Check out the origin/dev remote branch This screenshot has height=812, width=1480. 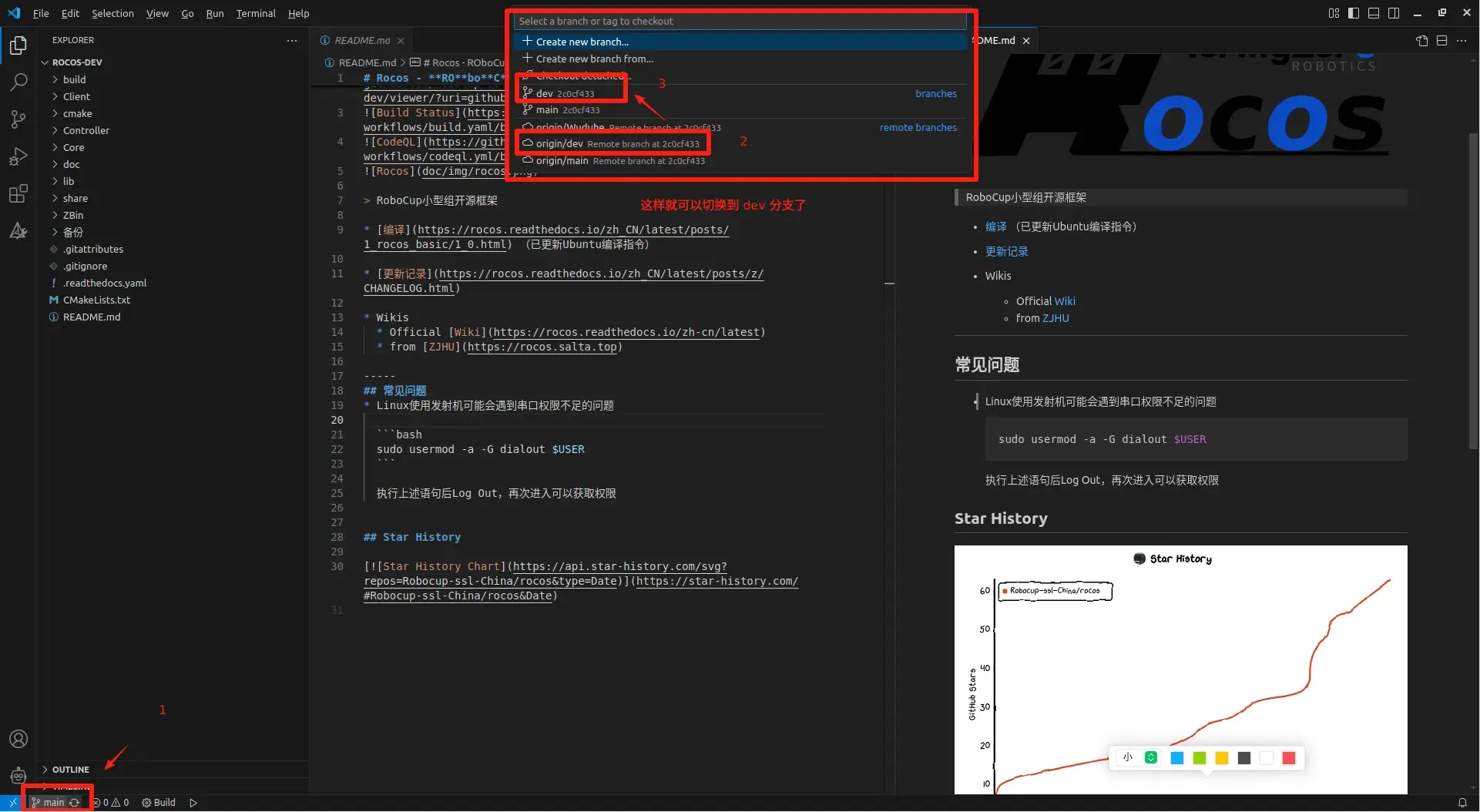(x=740, y=144)
